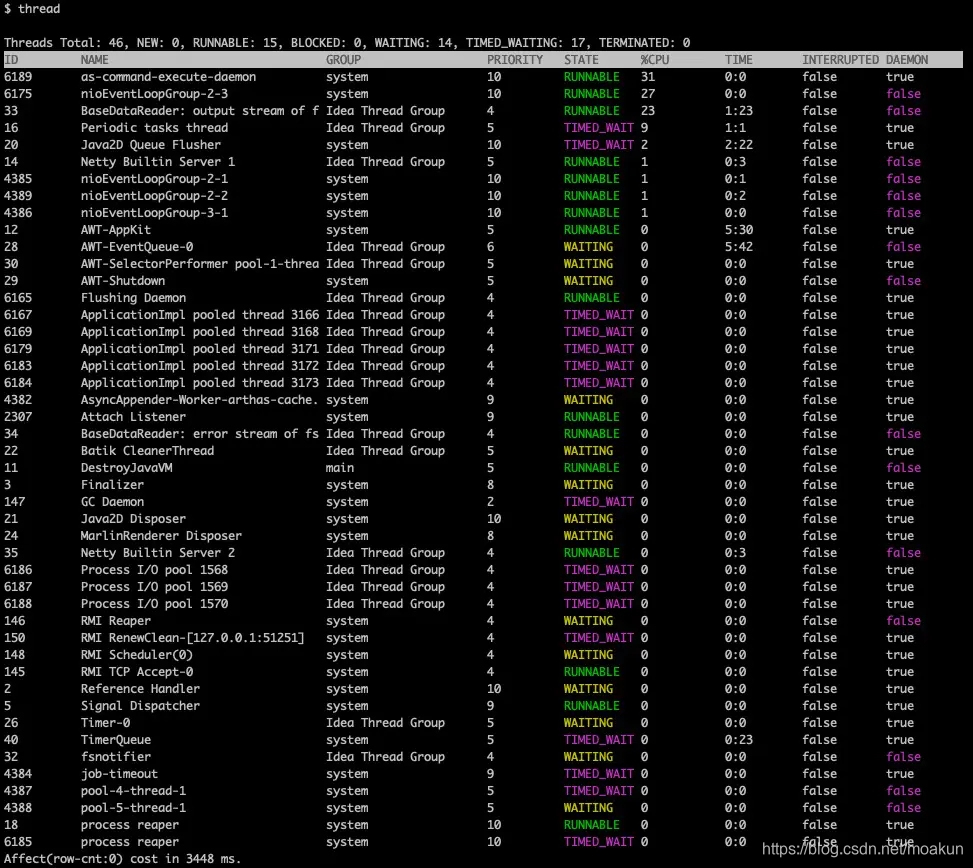
Task: Click 'Netty Builtin Server 2' name
Action: [x=158, y=553]
